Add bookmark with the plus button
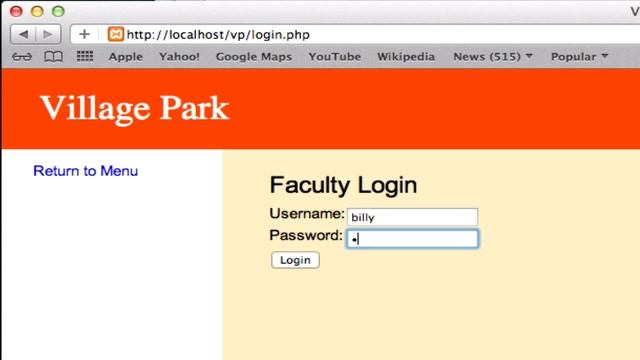640x360 pixels. (x=84, y=34)
